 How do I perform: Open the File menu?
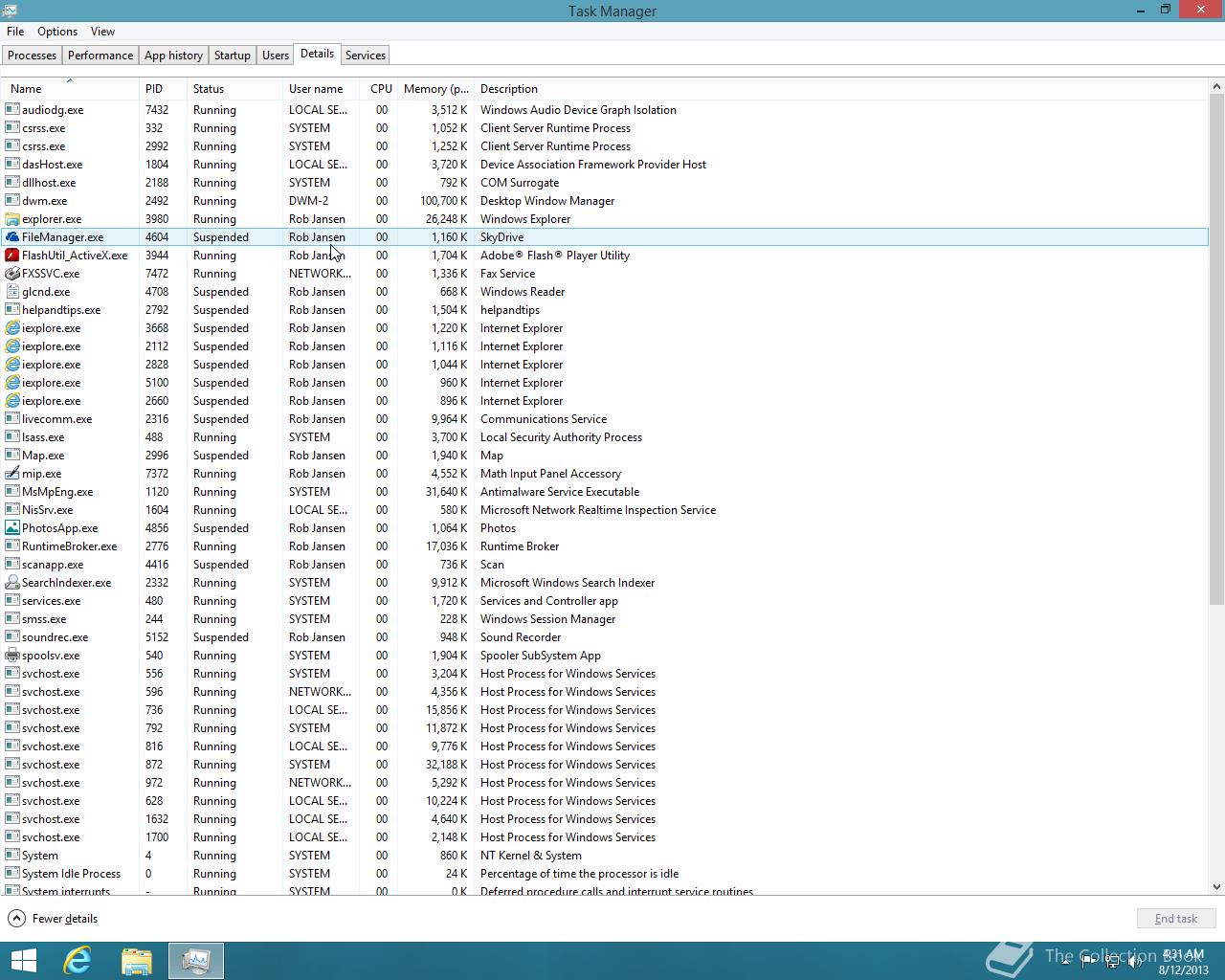click(15, 32)
